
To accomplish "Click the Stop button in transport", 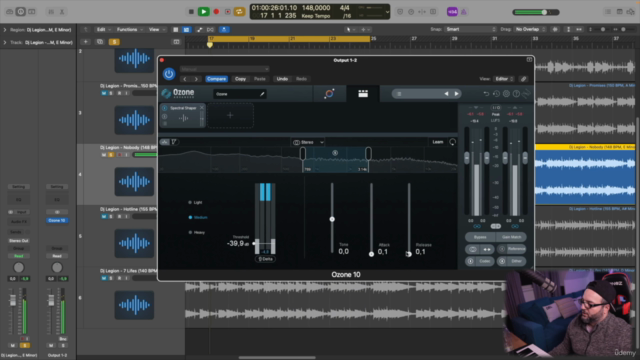I will [x=191, y=12].
